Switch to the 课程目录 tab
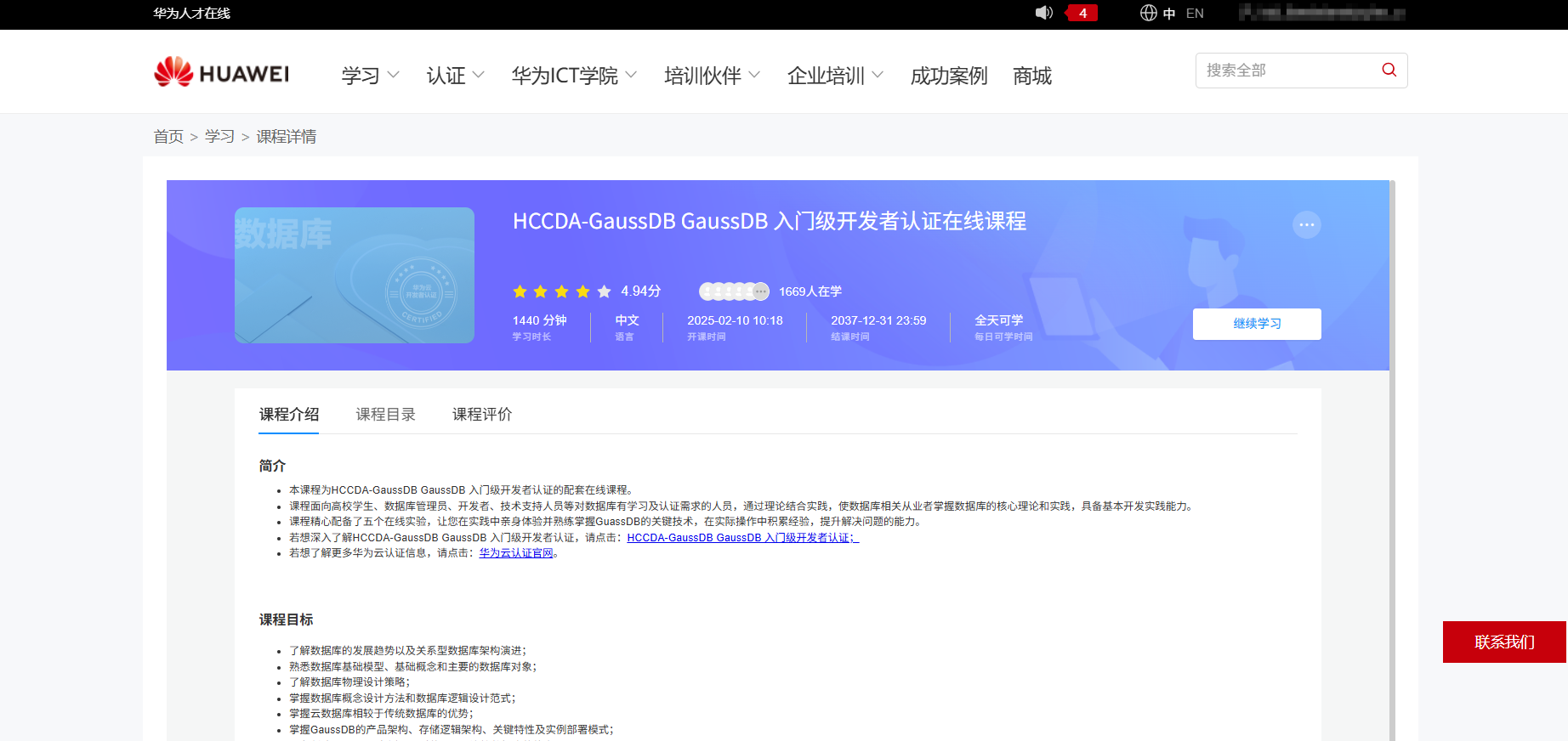The width and height of the screenshot is (1568, 741). [x=386, y=414]
